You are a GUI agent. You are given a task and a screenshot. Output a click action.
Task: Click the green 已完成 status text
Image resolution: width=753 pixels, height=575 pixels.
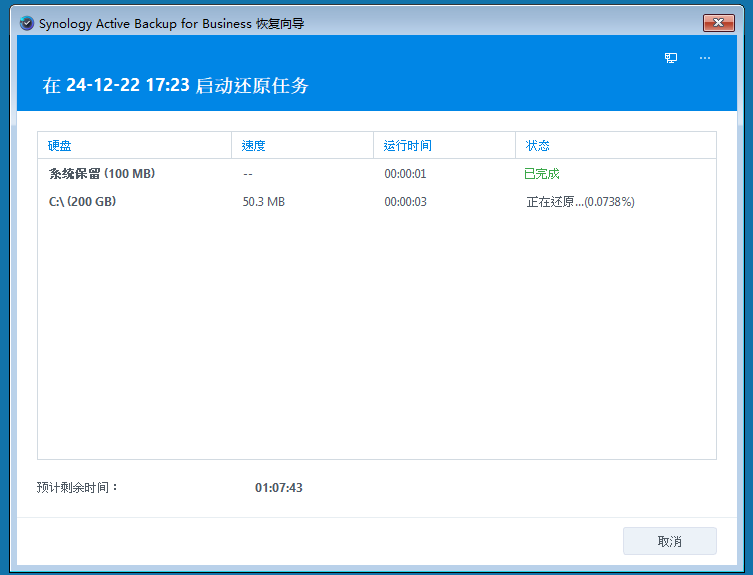[542, 174]
